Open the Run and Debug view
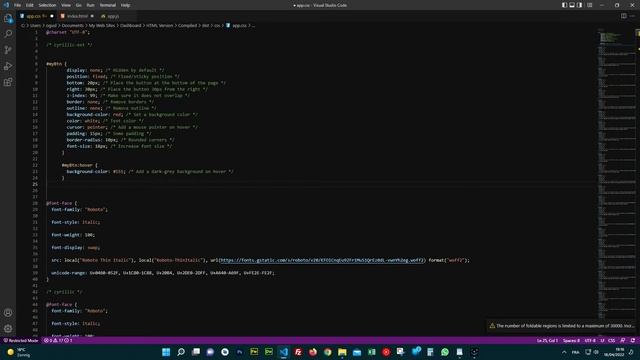 click(8, 66)
